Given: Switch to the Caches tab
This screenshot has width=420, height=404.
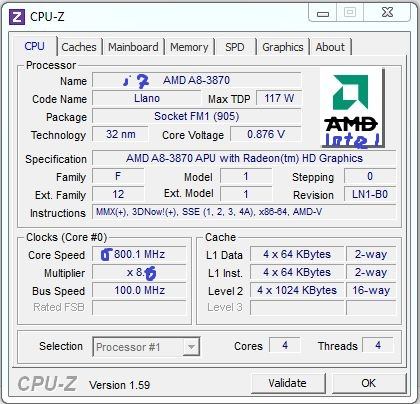Looking at the screenshot, I should click(79, 47).
